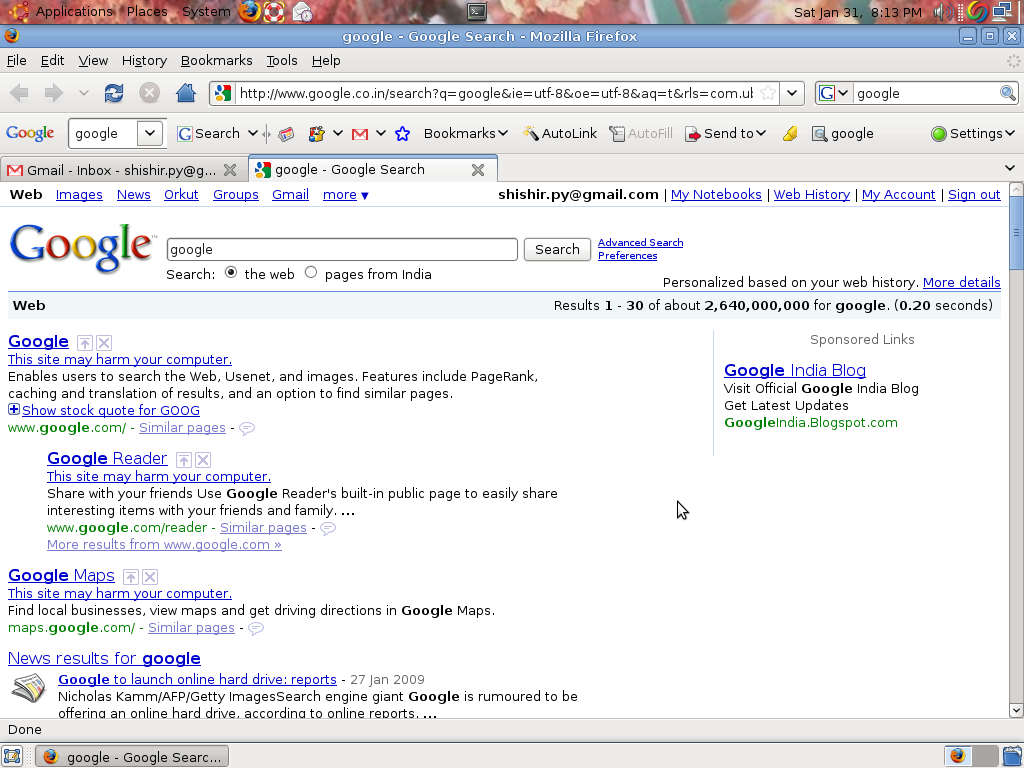Expand the Google Toolbar search box dropdown

pos(150,134)
